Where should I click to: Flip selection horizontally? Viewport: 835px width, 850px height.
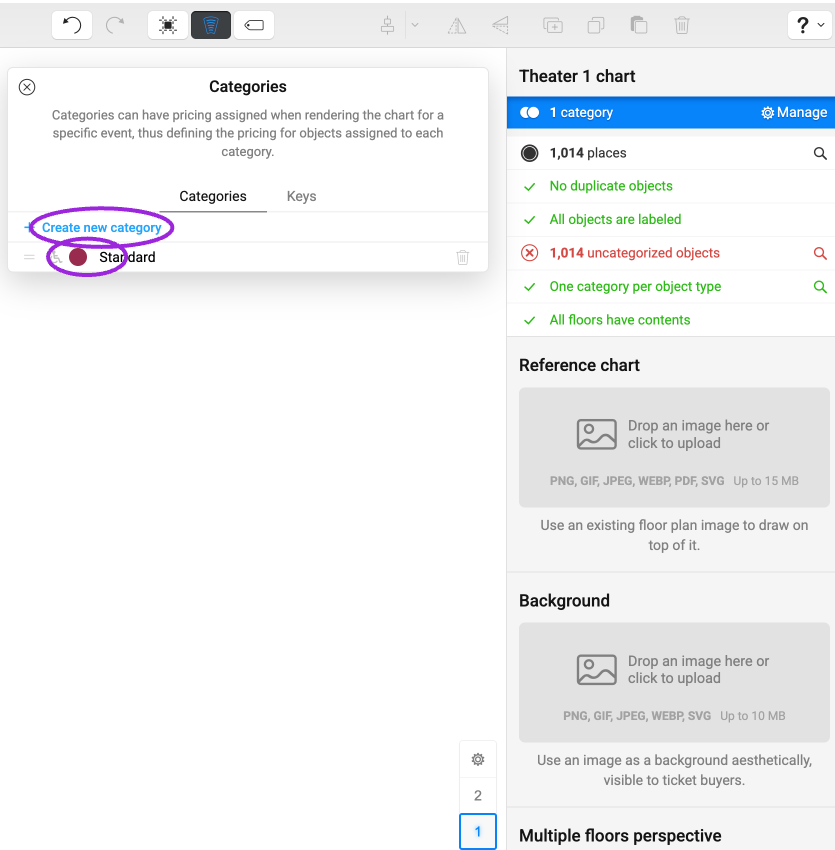[457, 25]
